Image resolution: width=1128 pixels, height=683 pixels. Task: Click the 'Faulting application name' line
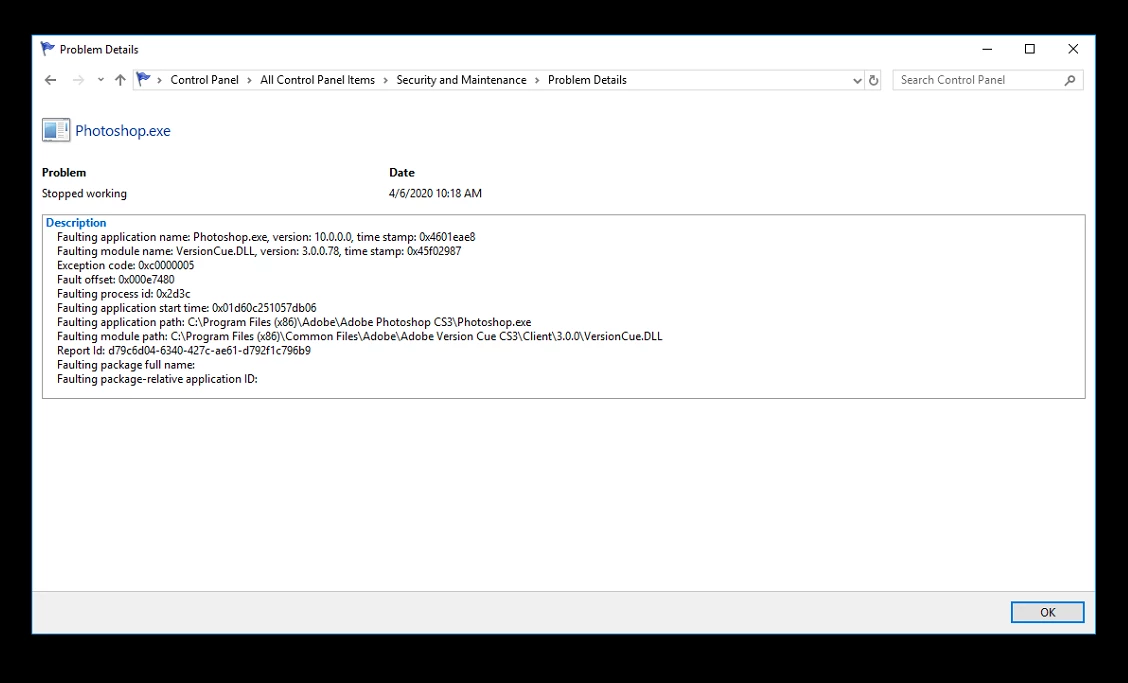coord(266,237)
